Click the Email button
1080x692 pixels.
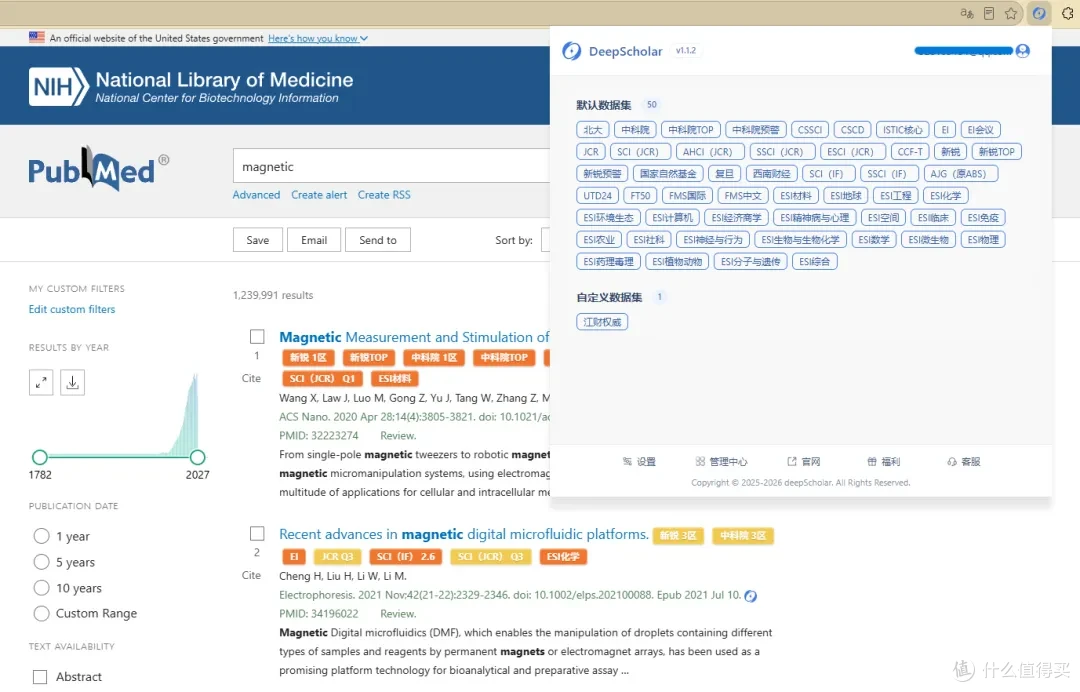point(314,240)
